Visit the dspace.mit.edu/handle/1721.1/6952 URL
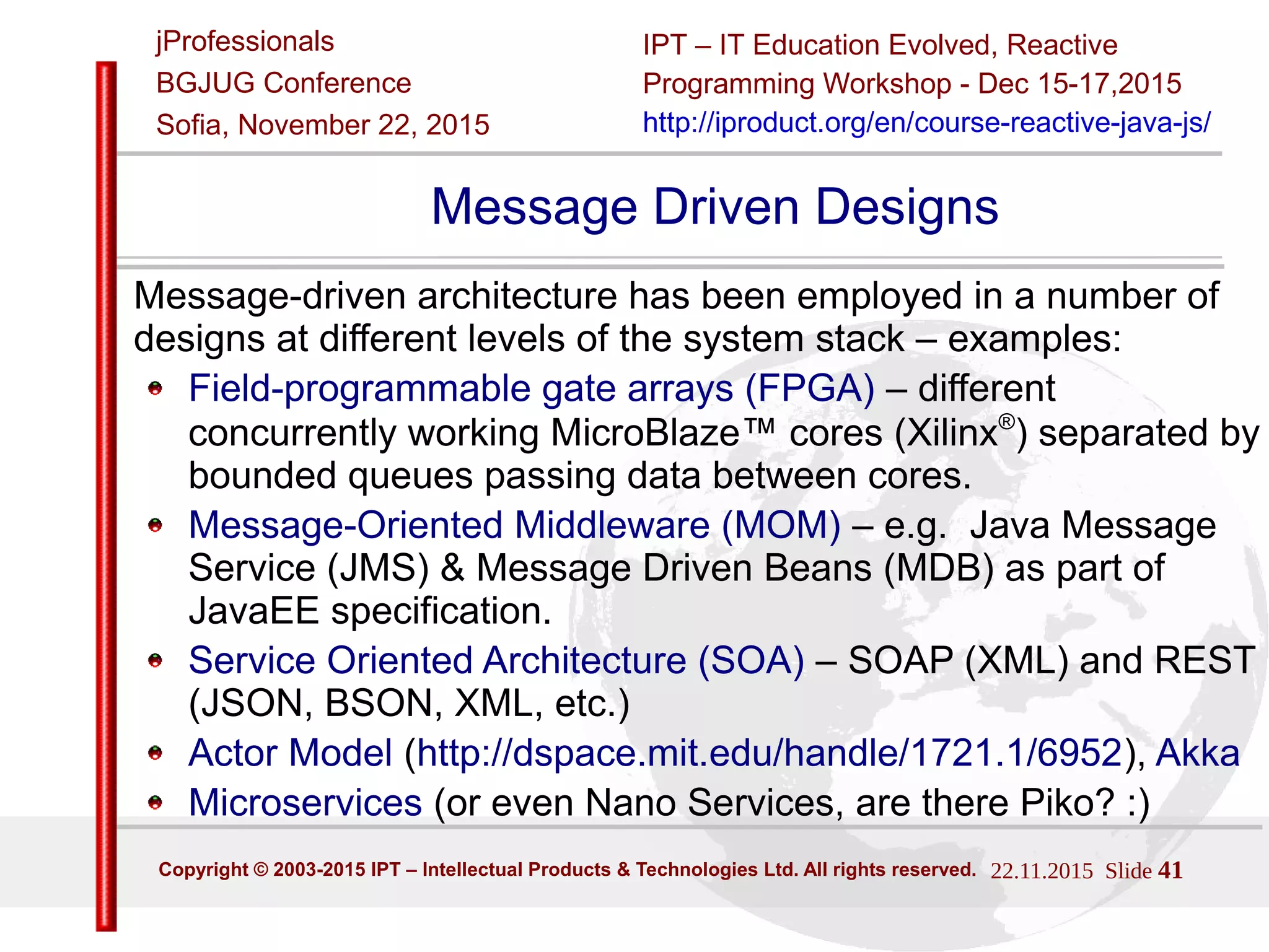This screenshot has height=952, width=1269. [770, 753]
